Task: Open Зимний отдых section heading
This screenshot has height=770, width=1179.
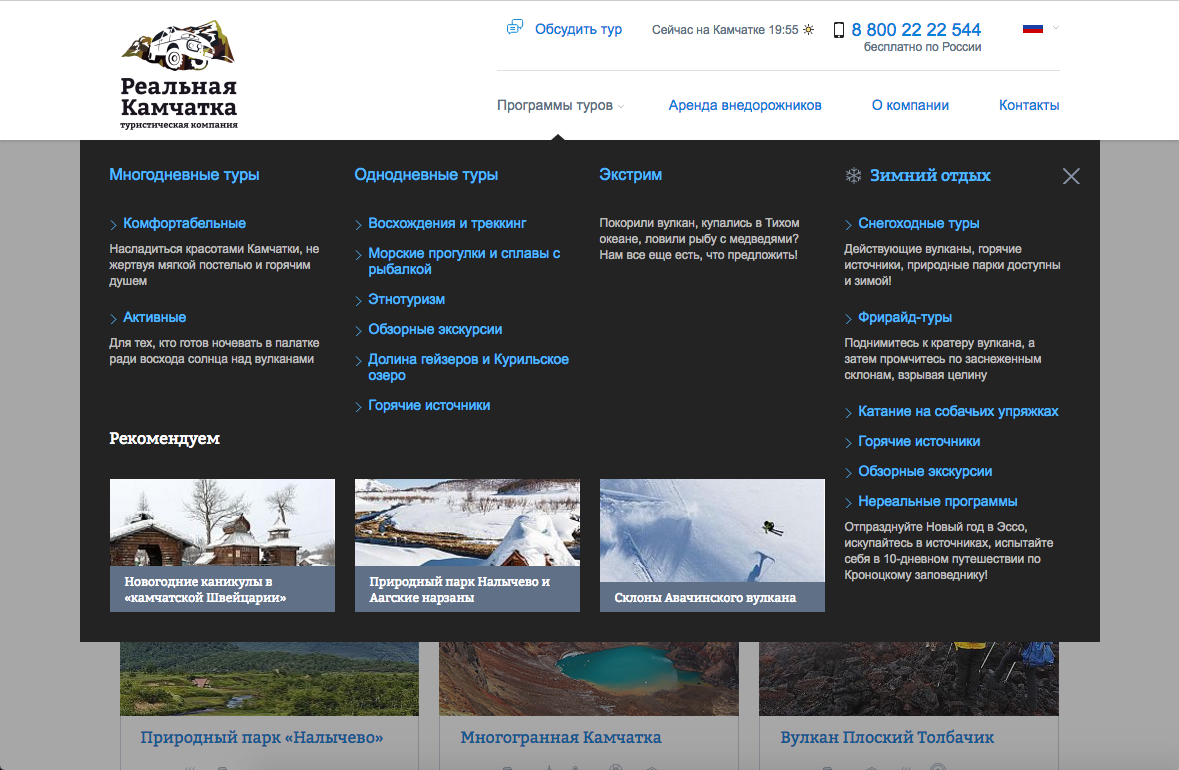Action: point(930,175)
